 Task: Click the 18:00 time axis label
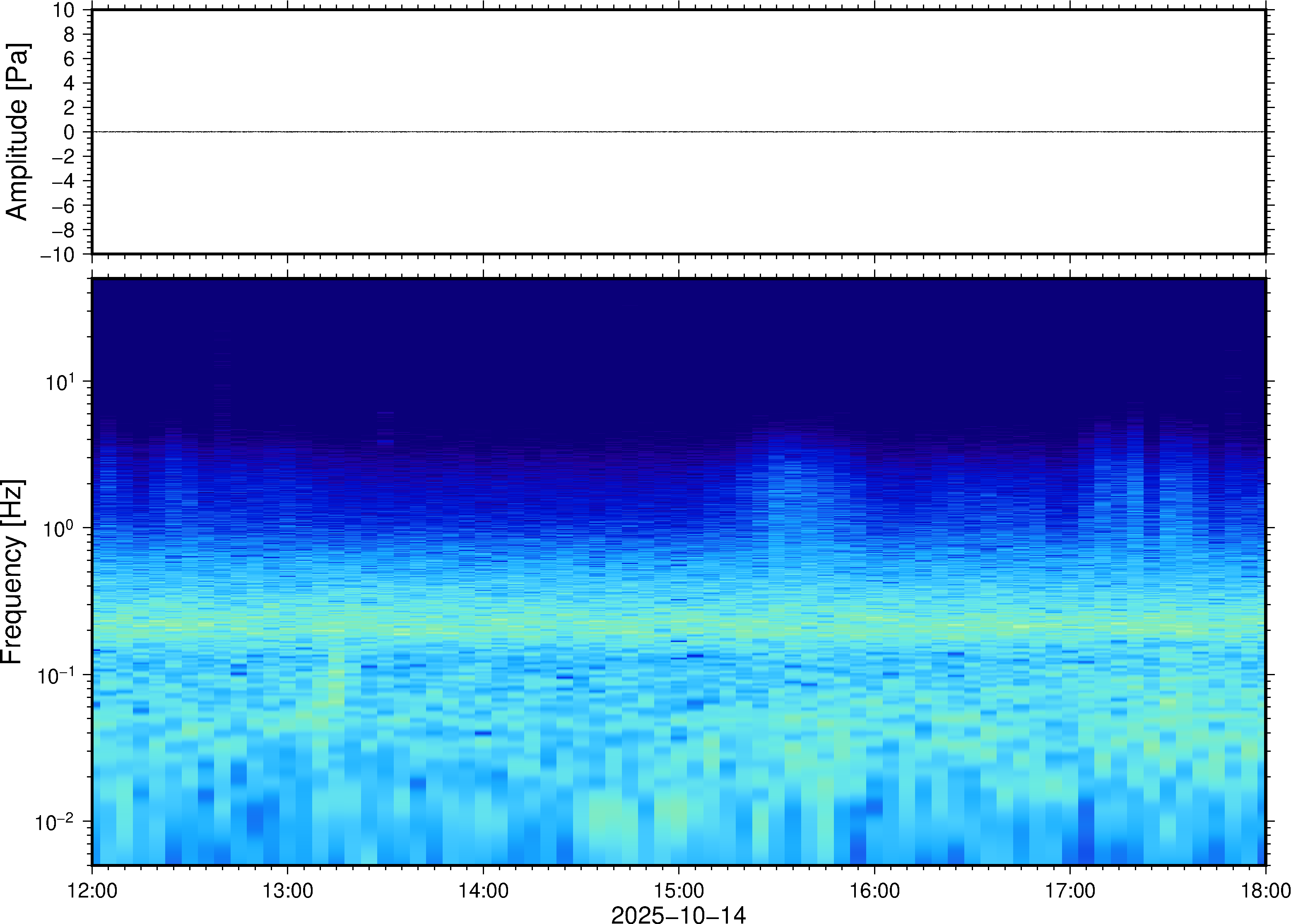point(1265,890)
